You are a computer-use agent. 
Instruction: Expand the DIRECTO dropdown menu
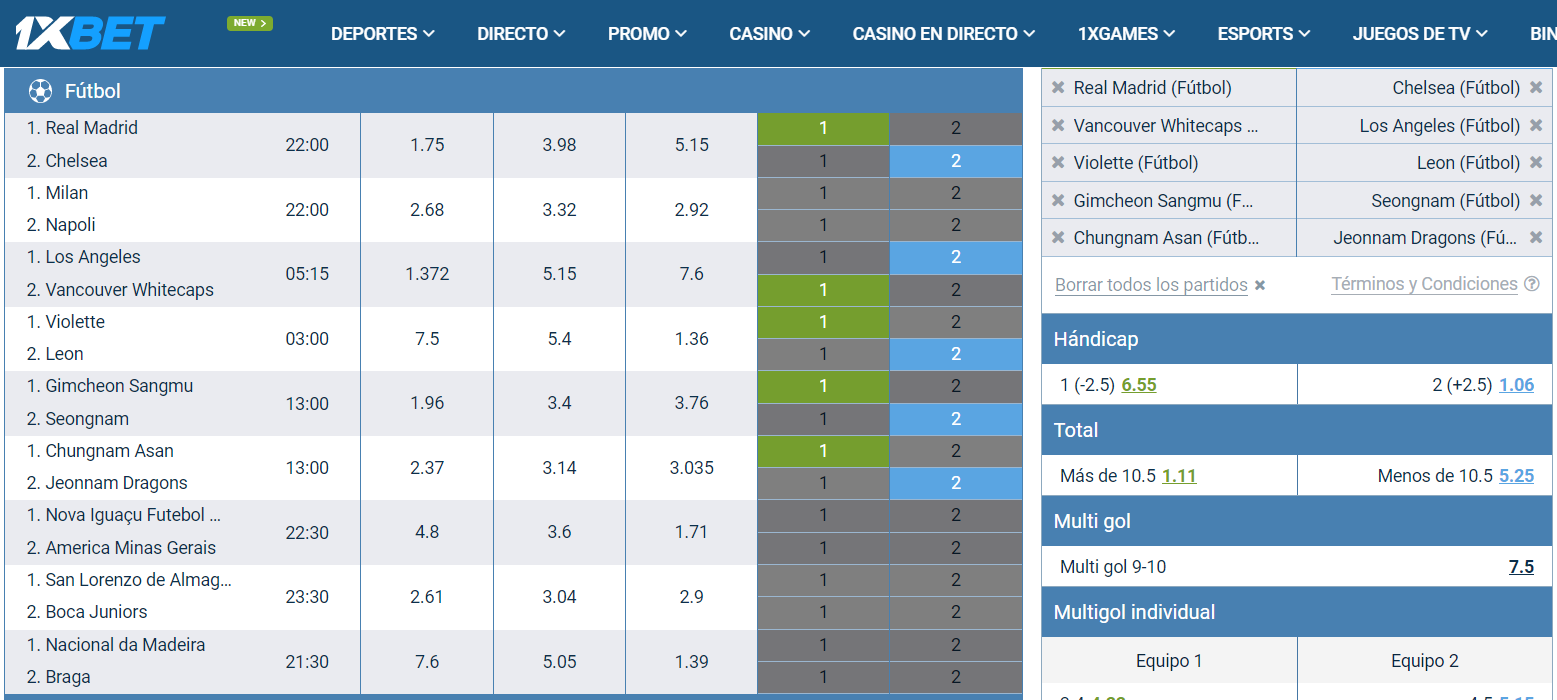pyautogui.click(x=521, y=34)
